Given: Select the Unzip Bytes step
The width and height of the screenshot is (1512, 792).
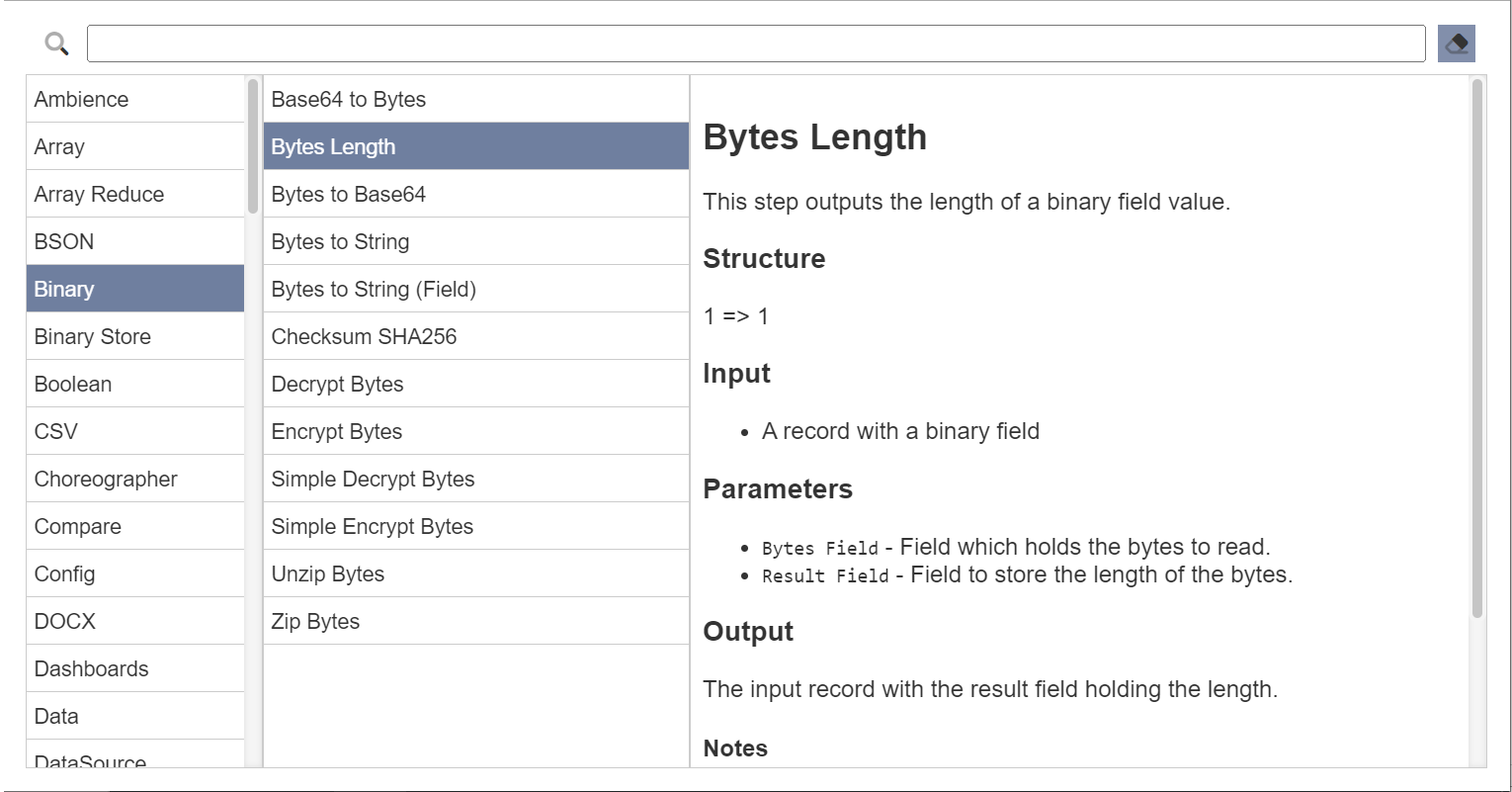Looking at the screenshot, I should (476, 573).
